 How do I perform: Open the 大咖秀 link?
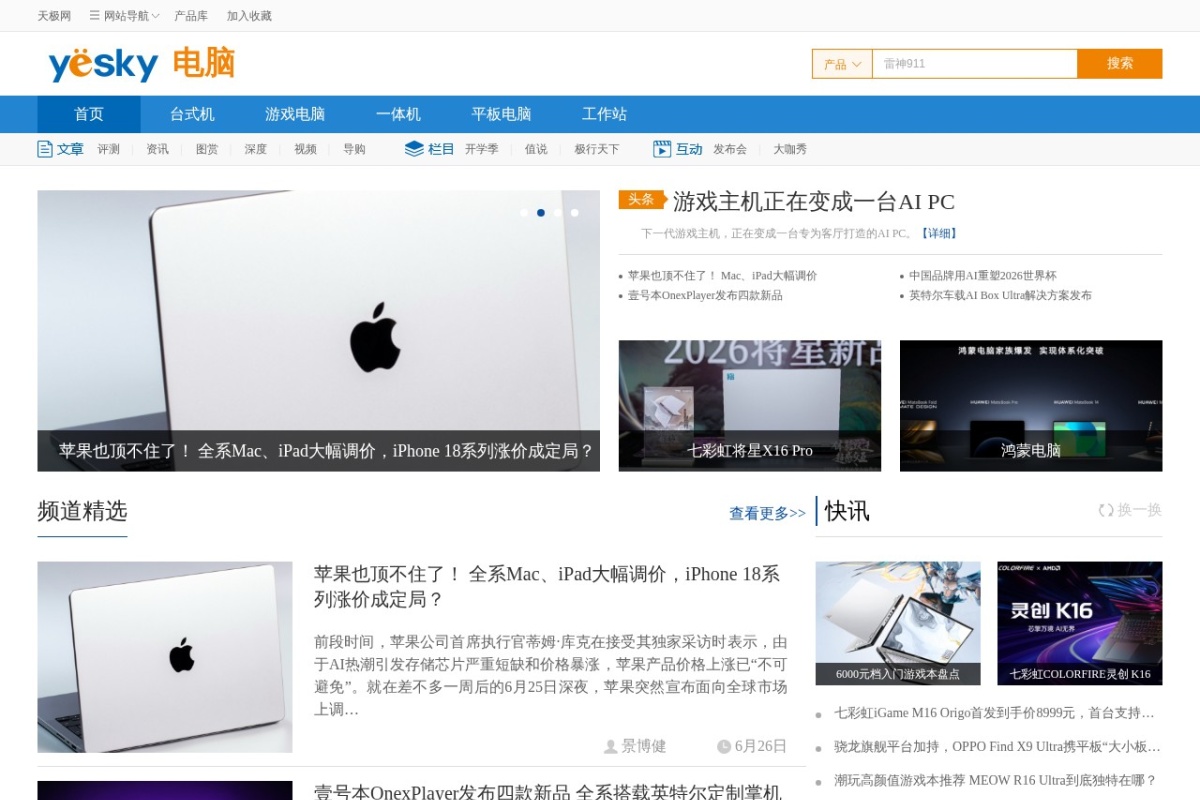pyautogui.click(x=790, y=149)
